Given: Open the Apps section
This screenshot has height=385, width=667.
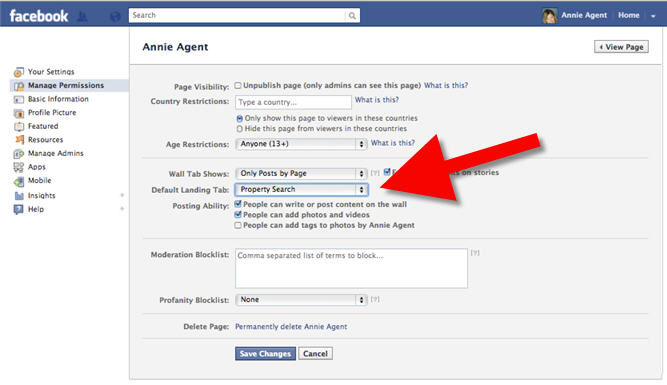Looking at the screenshot, I should [x=37, y=167].
